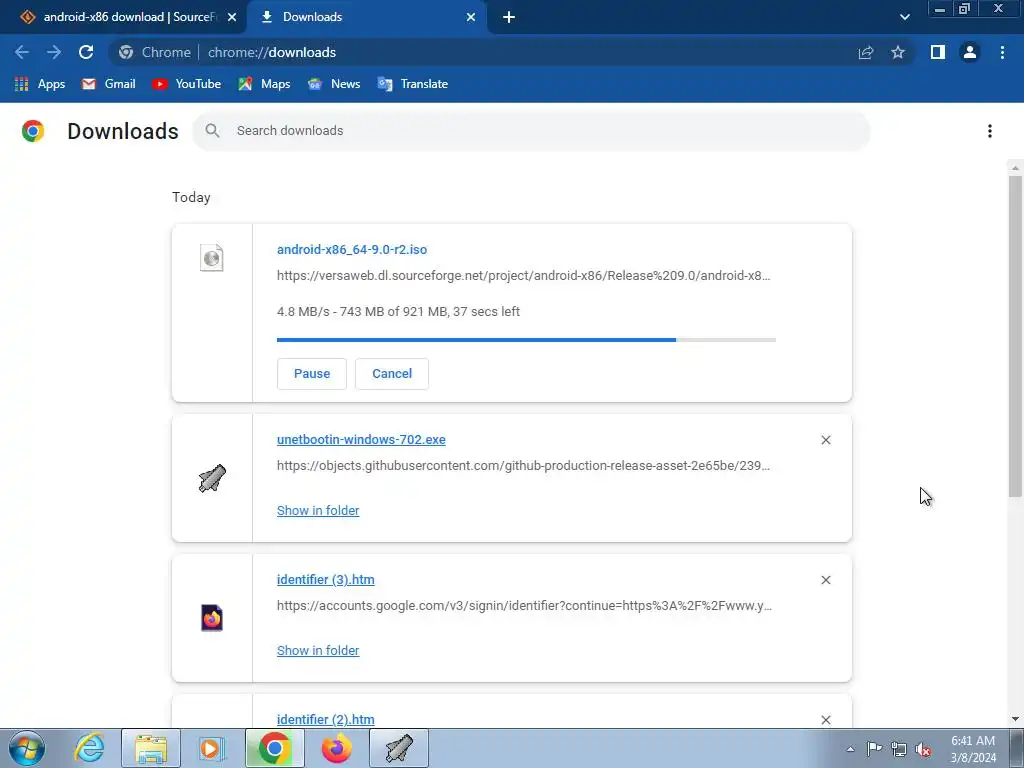The image size is (1024, 768).
Task: Click the 4.8 MB/s download status text
Action: 398,312
